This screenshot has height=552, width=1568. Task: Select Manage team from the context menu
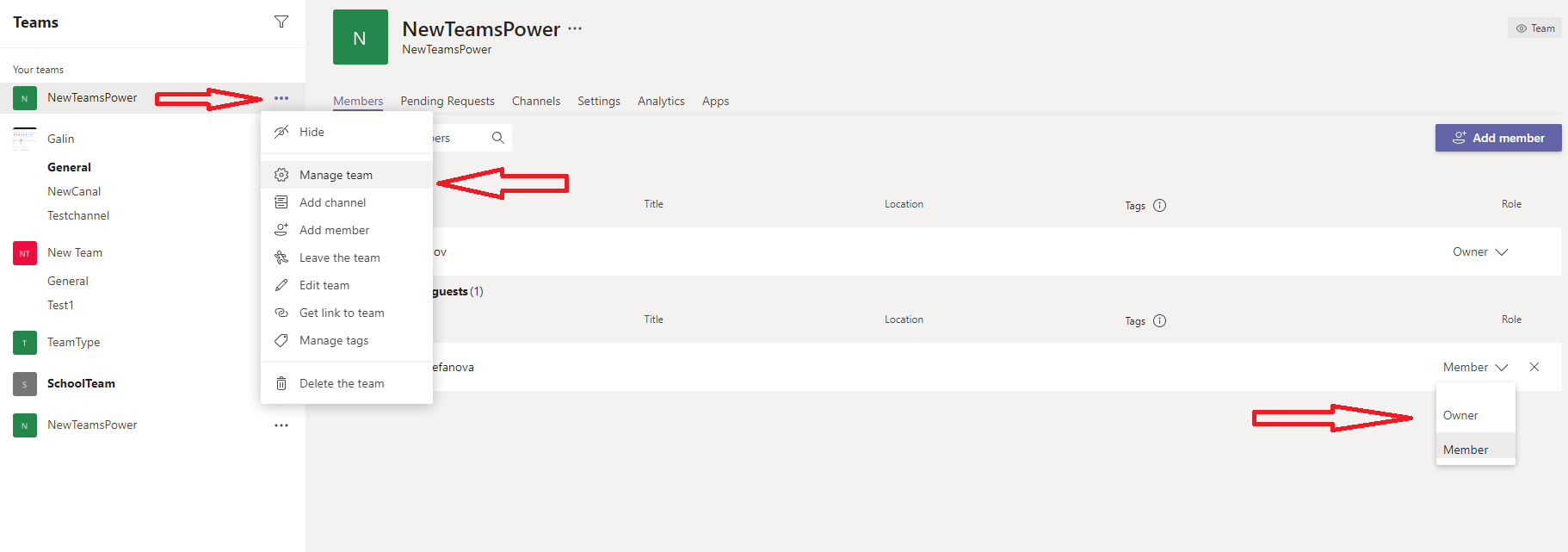coord(347,175)
